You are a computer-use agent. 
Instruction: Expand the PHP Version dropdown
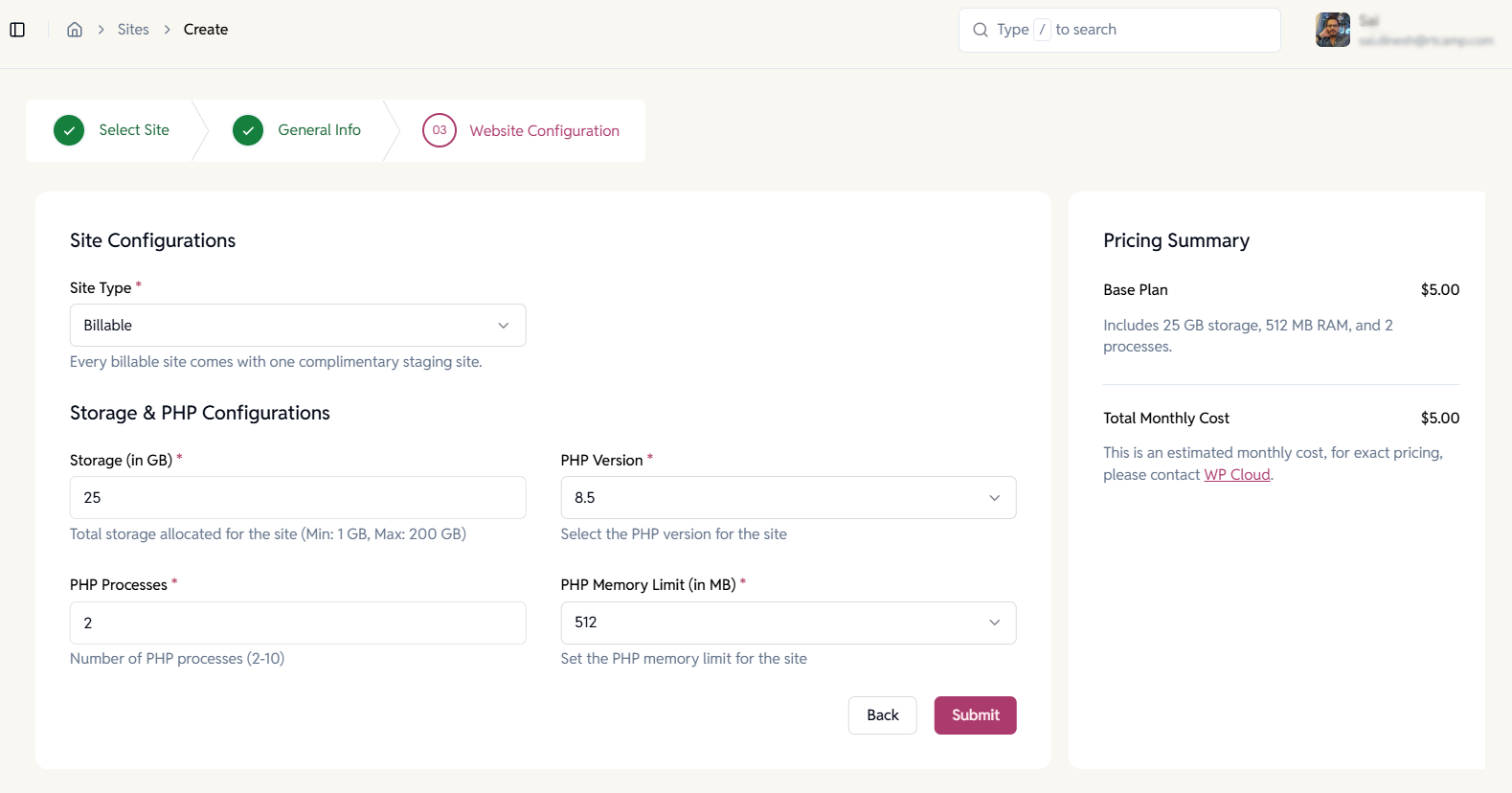(788, 498)
